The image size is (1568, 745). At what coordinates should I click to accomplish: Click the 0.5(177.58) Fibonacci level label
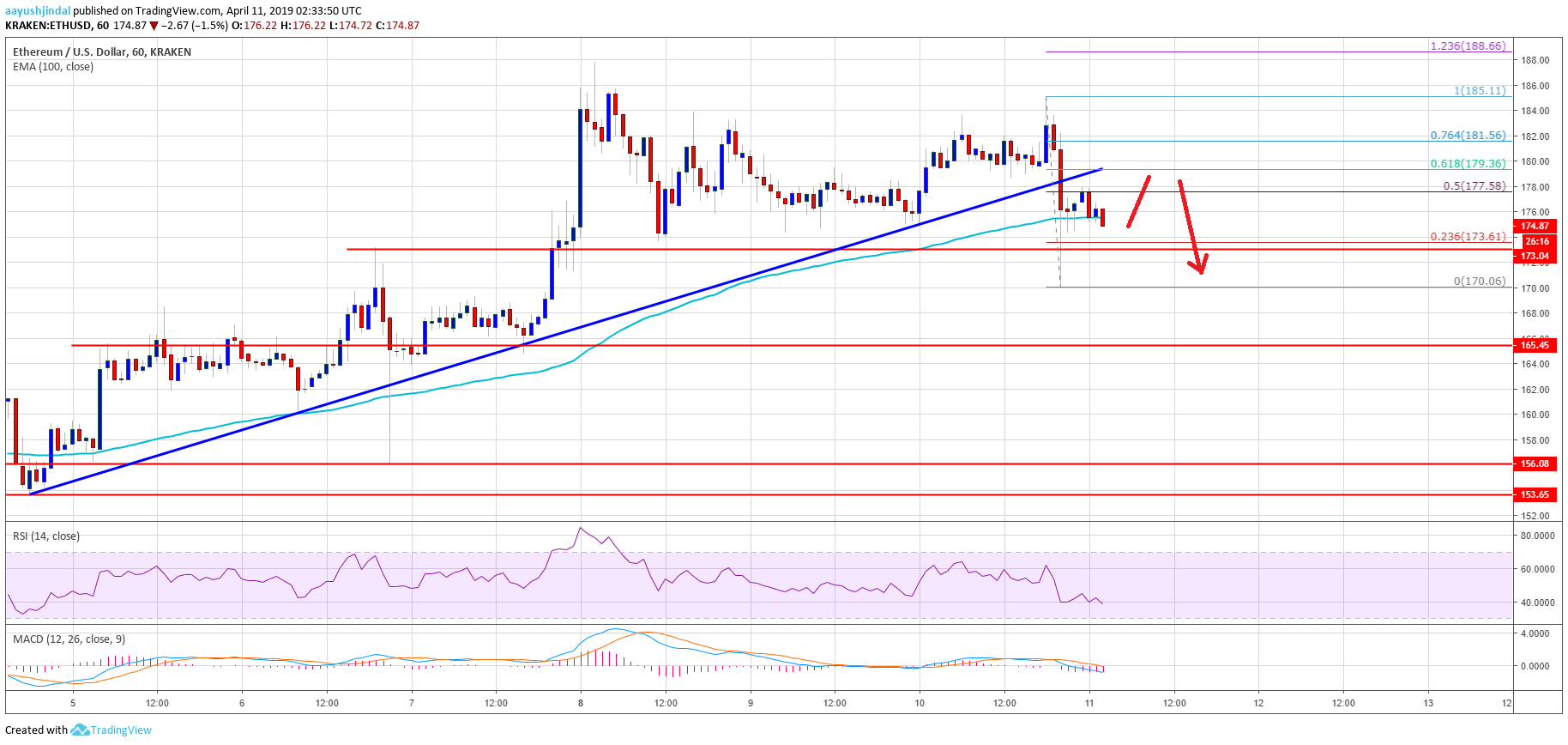1474,185
